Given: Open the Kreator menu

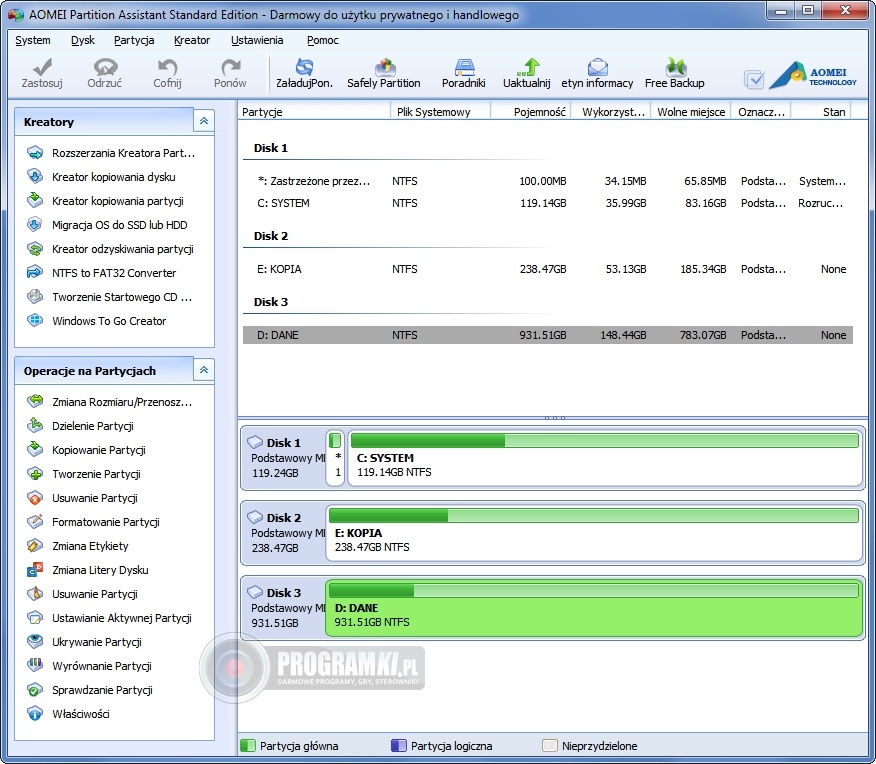Looking at the screenshot, I should click(192, 40).
